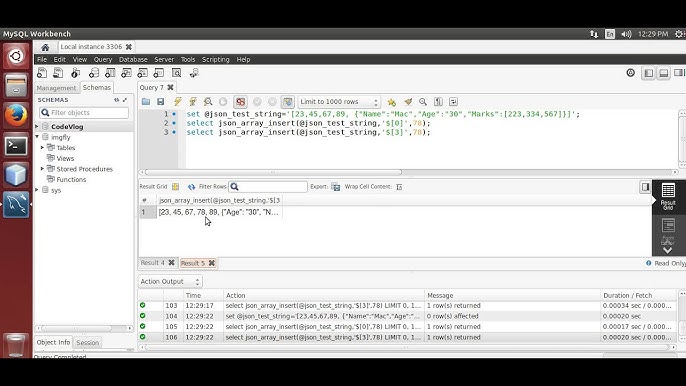Open the Limit to 1000 rows dropdown
Image resolution: width=686 pixels, height=386 pixels.
click(x=339, y=102)
